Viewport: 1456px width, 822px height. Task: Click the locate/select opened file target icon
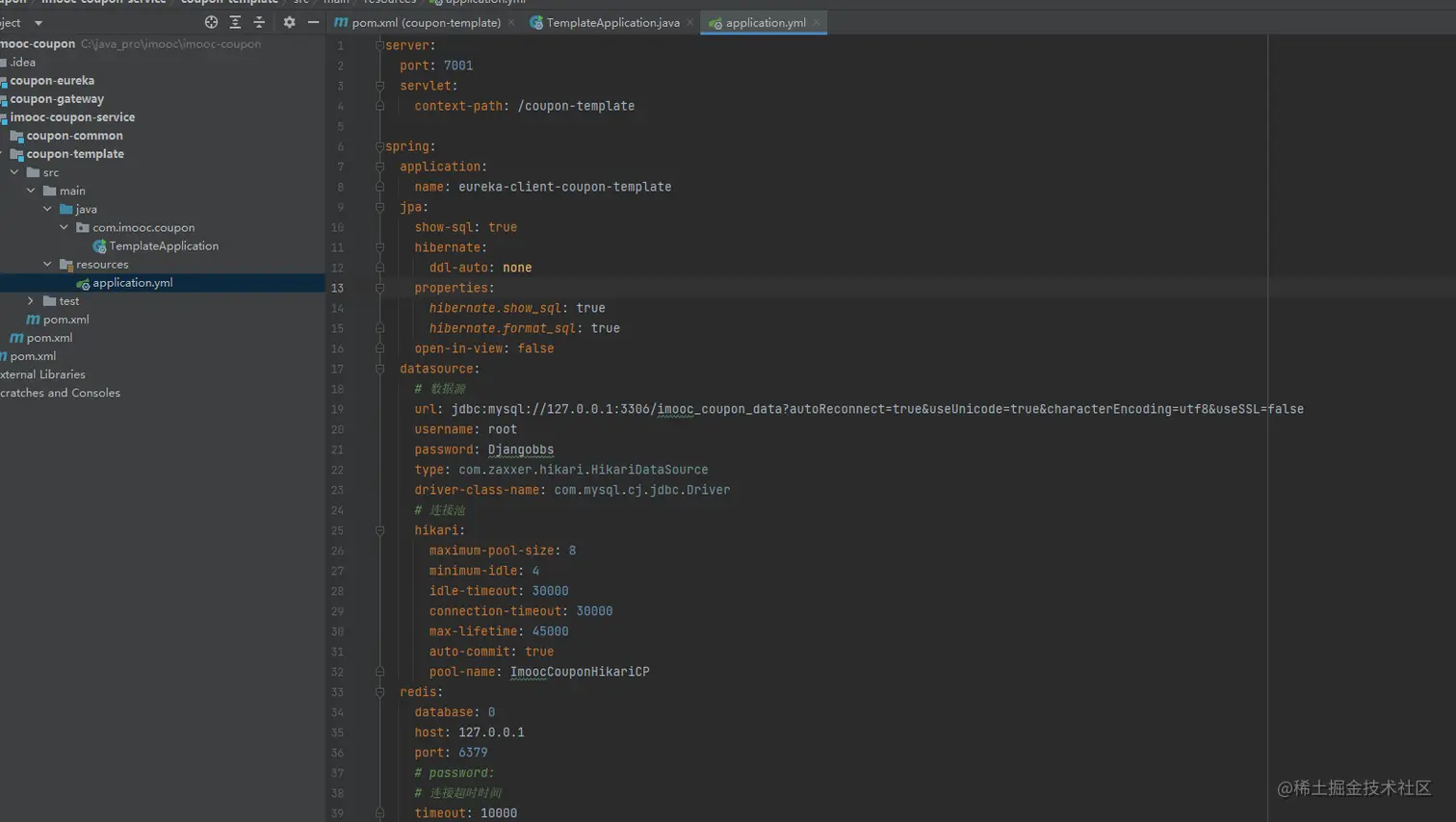[x=211, y=22]
